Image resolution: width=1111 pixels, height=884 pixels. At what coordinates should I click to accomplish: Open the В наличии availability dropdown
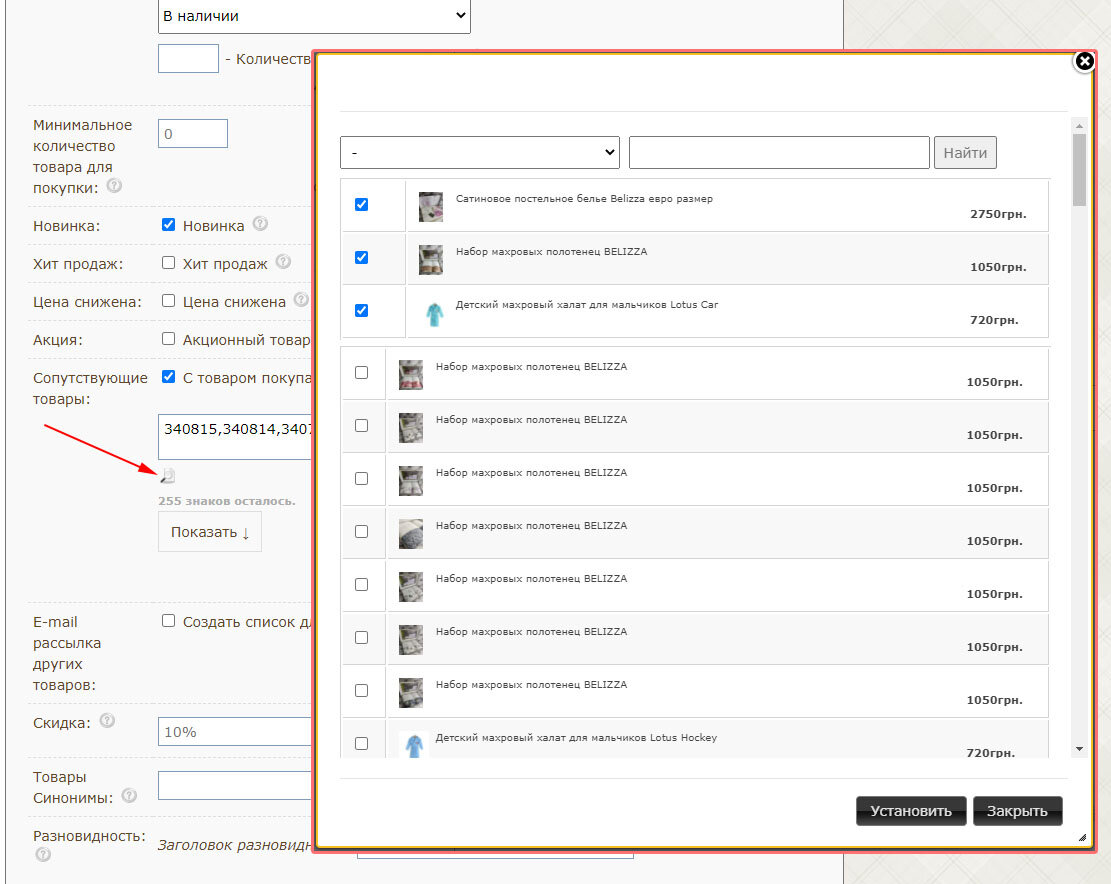pyautogui.click(x=314, y=16)
